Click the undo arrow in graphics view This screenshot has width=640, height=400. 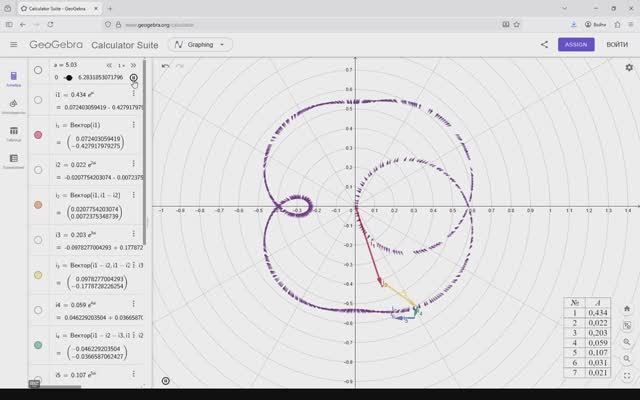click(x=165, y=66)
